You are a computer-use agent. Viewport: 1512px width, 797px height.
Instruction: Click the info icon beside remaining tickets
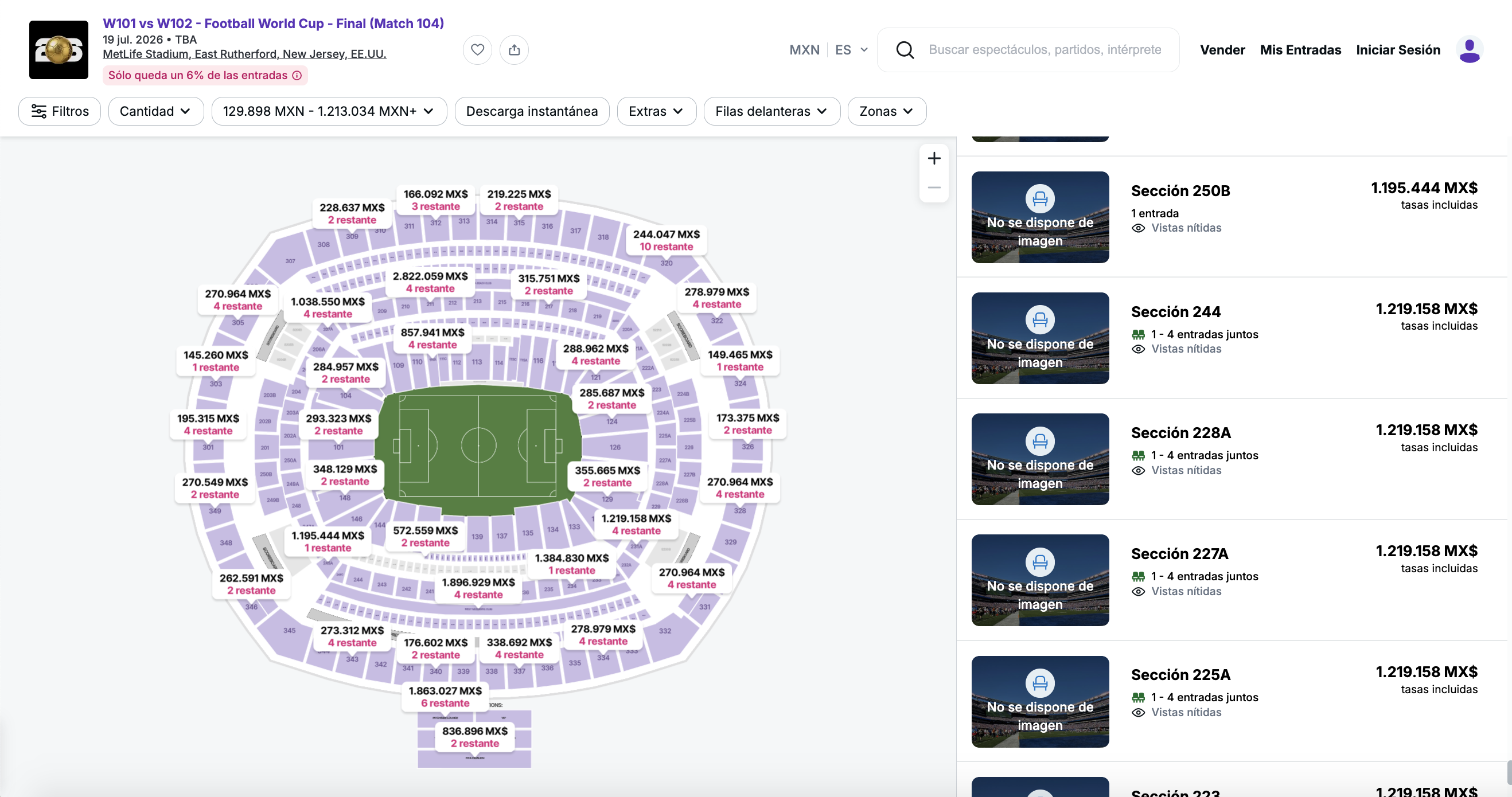(297, 76)
